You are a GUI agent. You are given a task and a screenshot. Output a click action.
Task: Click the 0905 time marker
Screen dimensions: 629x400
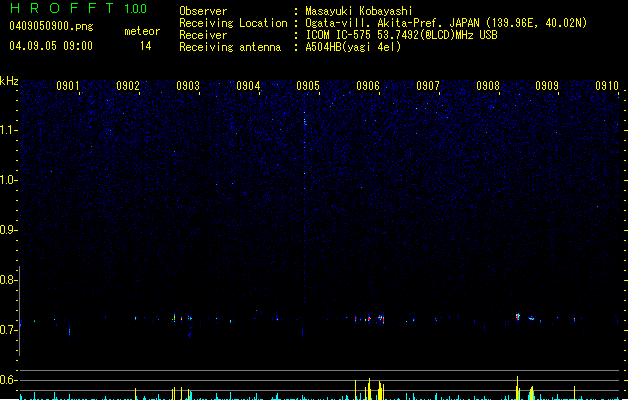tap(308, 86)
